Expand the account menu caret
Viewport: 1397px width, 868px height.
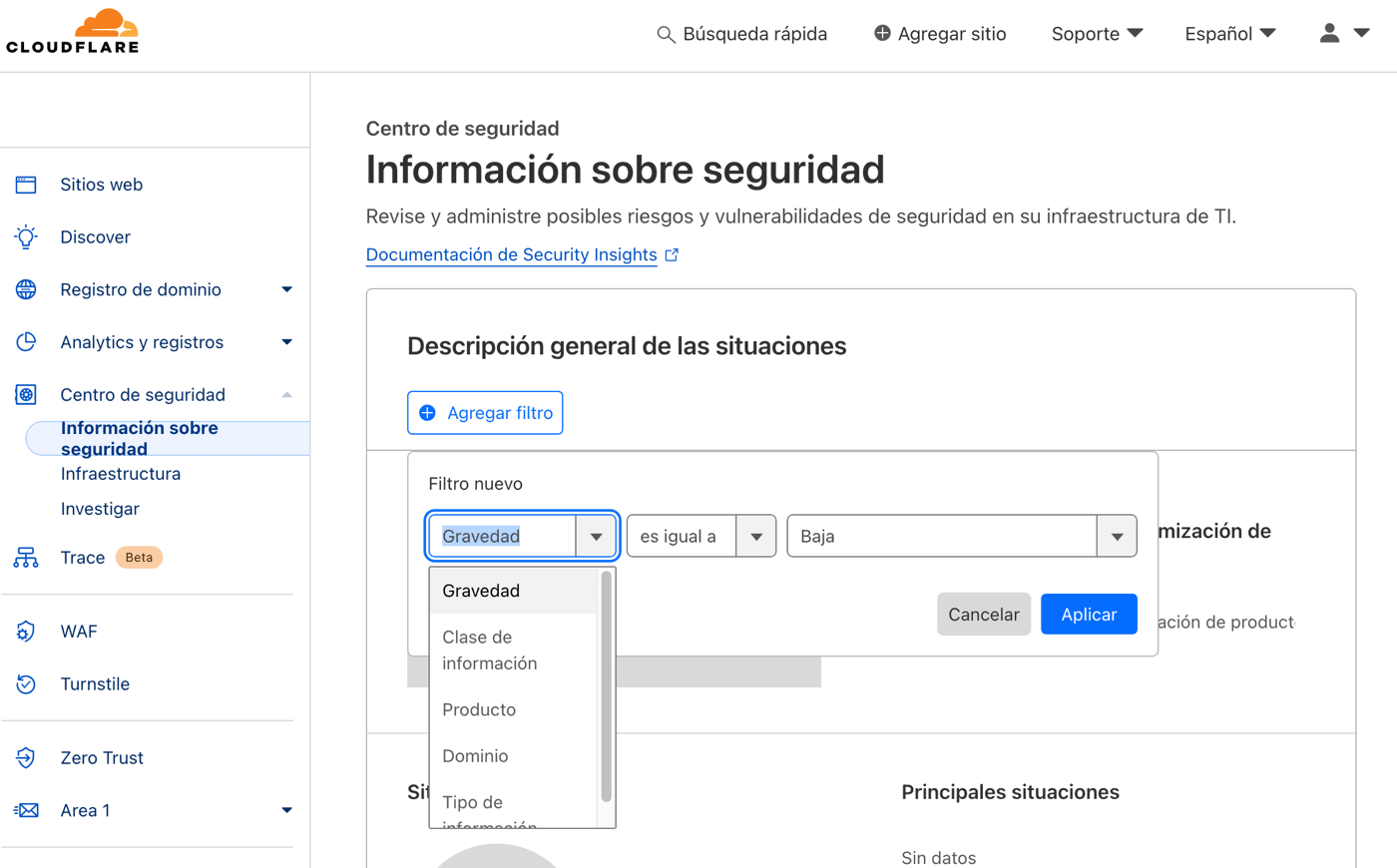point(1361,33)
